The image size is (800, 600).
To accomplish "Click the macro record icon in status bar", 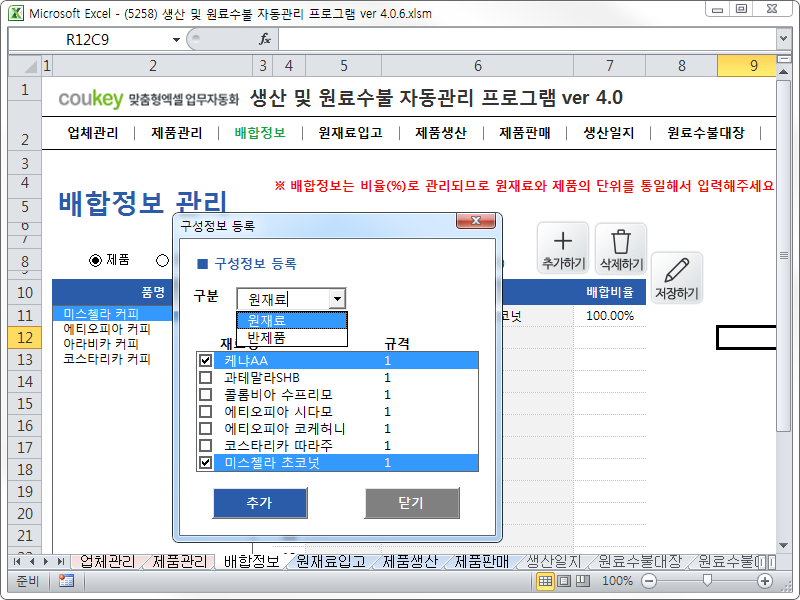I will pyautogui.click(x=66, y=581).
